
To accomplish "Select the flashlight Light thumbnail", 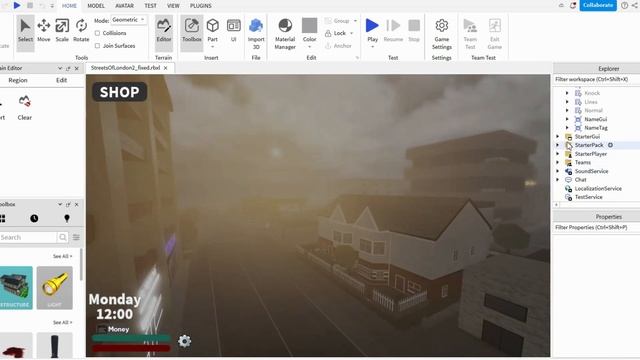I will coord(55,288).
